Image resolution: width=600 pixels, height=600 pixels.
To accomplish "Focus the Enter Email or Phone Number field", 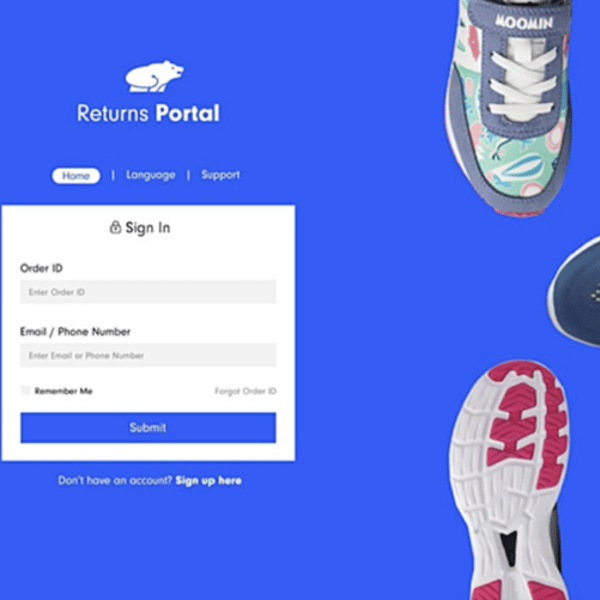I will 148,355.
